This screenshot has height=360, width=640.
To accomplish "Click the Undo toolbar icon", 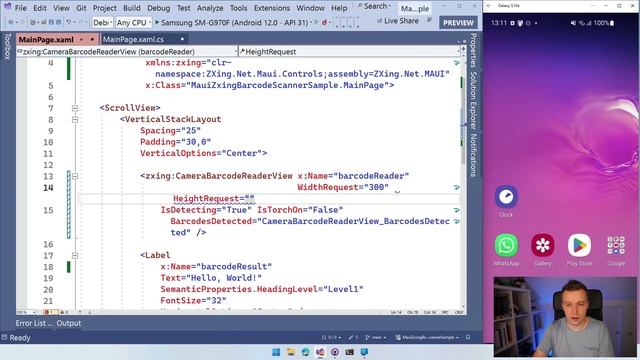I will point(69,22).
